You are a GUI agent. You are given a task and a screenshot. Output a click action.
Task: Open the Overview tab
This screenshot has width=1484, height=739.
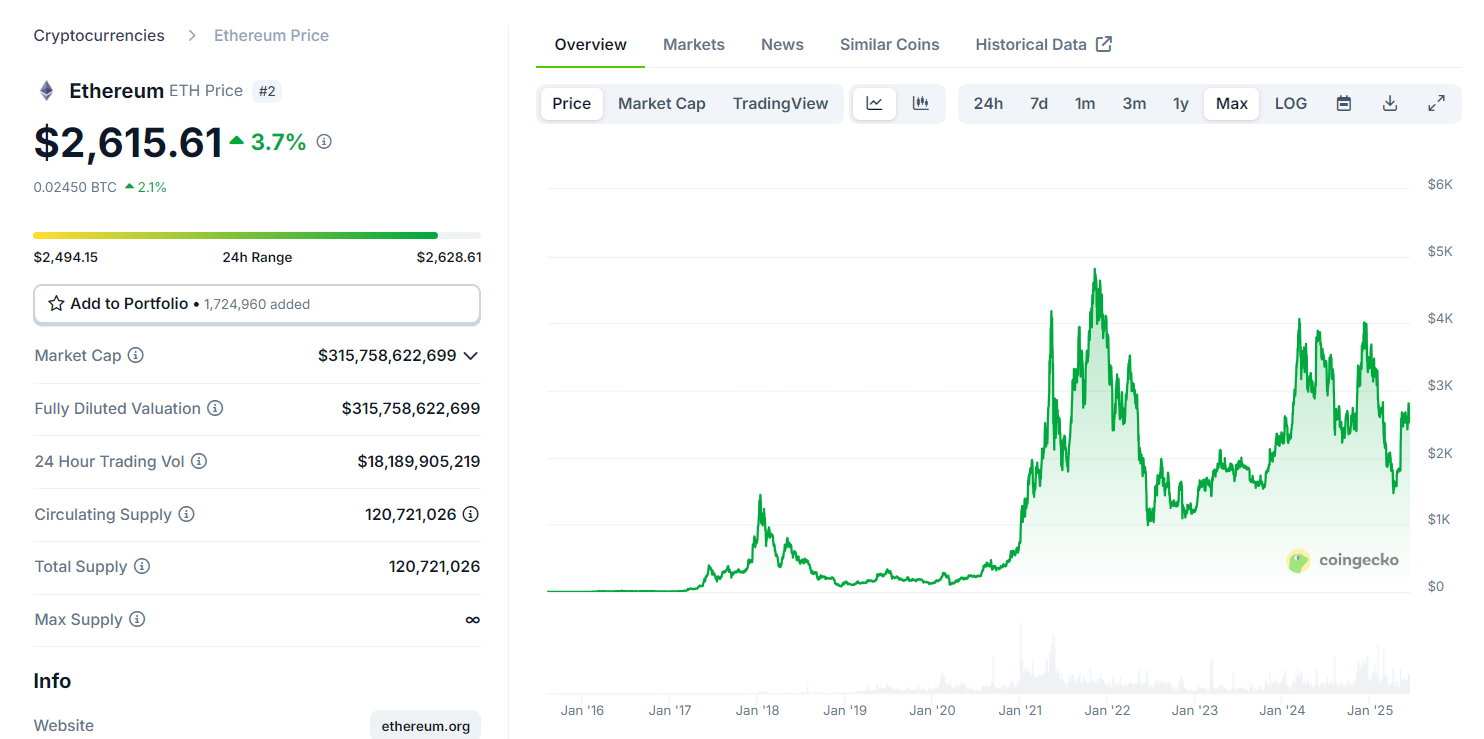590,44
